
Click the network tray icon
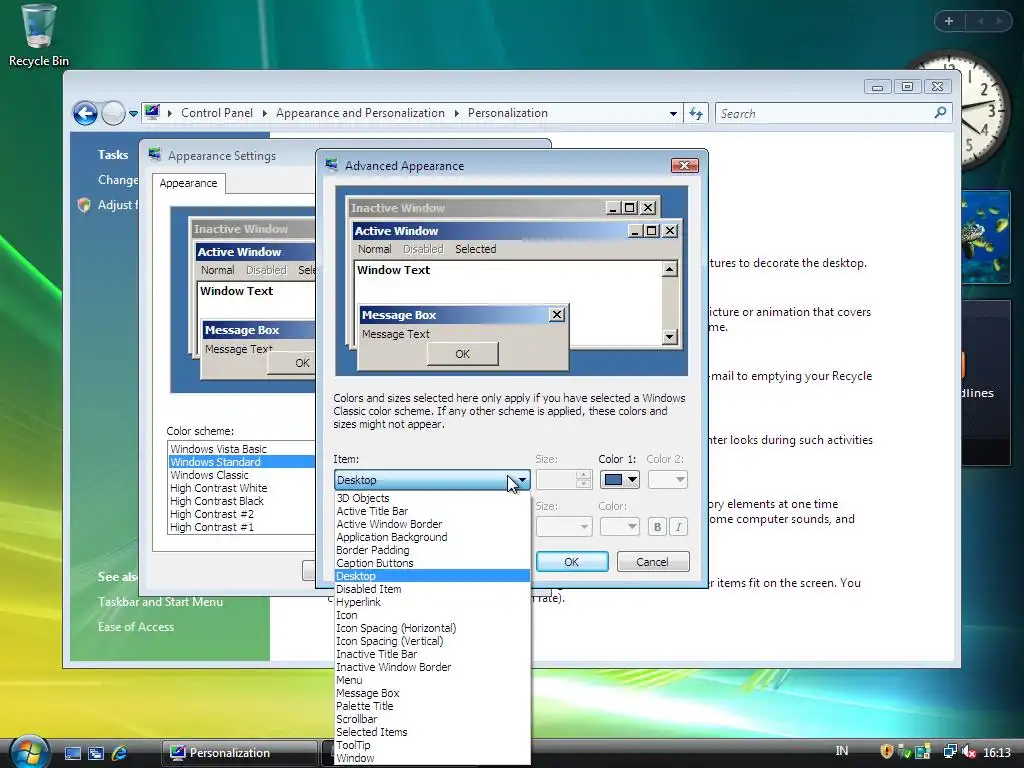[x=950, y=752]
